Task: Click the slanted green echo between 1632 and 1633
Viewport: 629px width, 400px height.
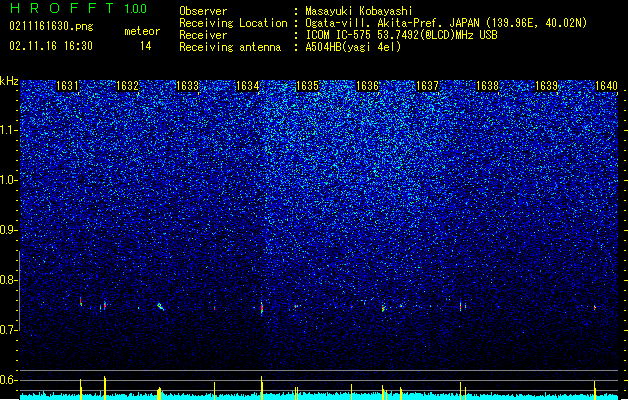Action: 160,307
